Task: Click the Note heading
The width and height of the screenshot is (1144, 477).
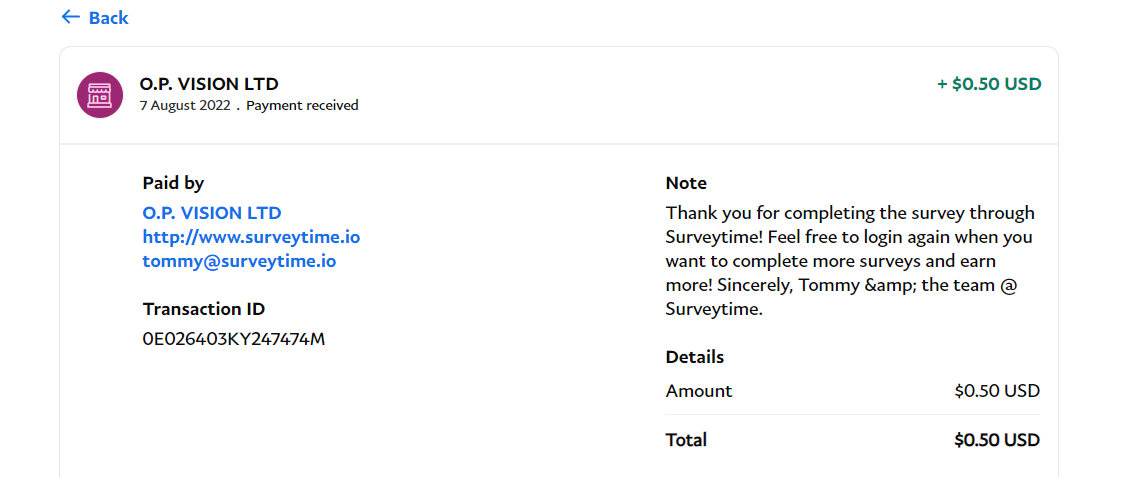Action: [686, 183]
